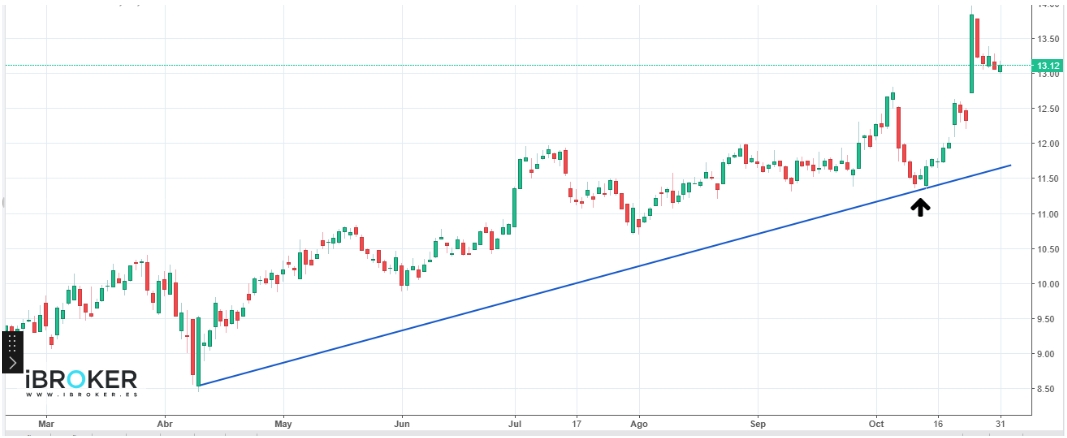
Task: Click the Oct label on time axis
Action: tap(876, 424)
